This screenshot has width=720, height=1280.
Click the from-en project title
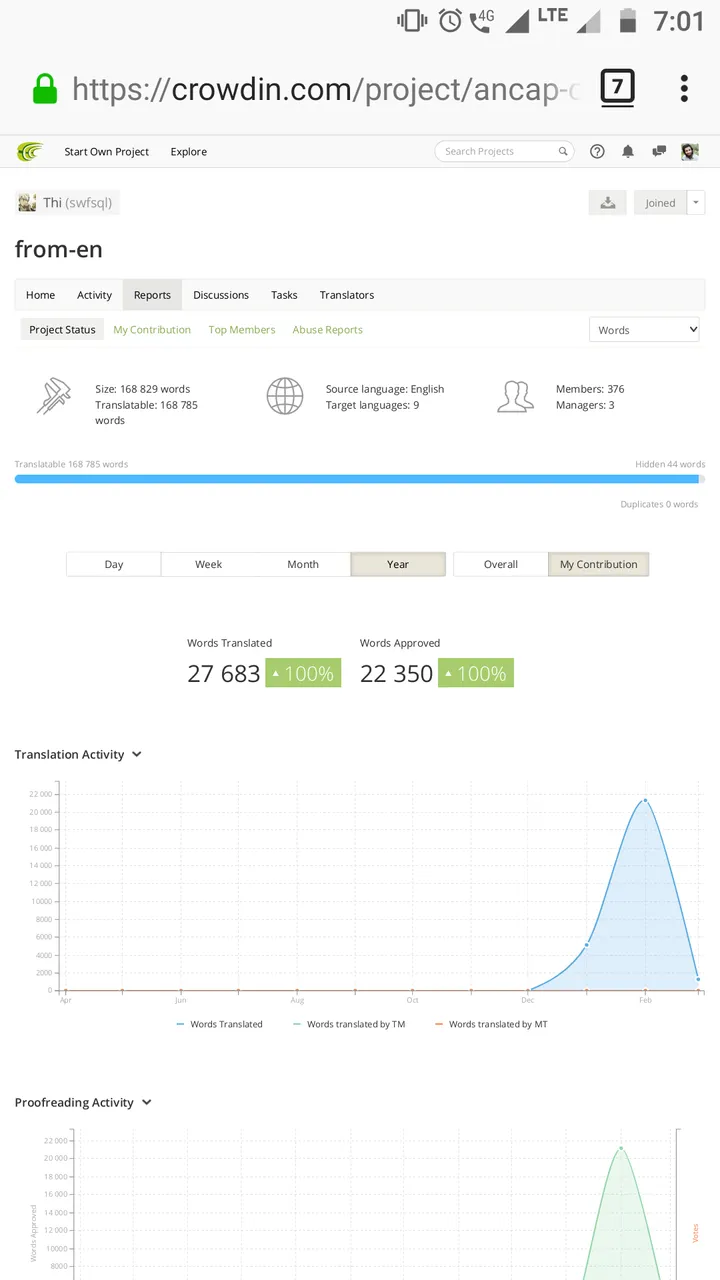[x=59, y=249]
